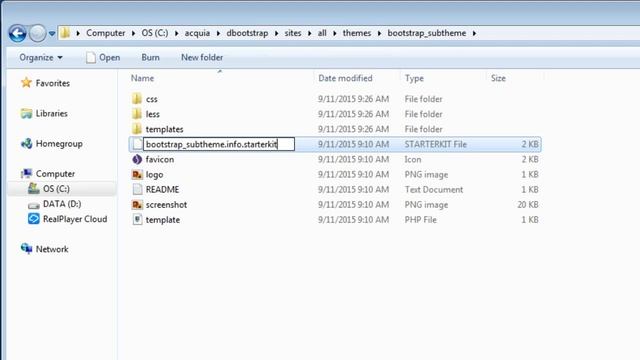Click inside the filename rename text box
The image size is (640, 360).
[219, 144]
